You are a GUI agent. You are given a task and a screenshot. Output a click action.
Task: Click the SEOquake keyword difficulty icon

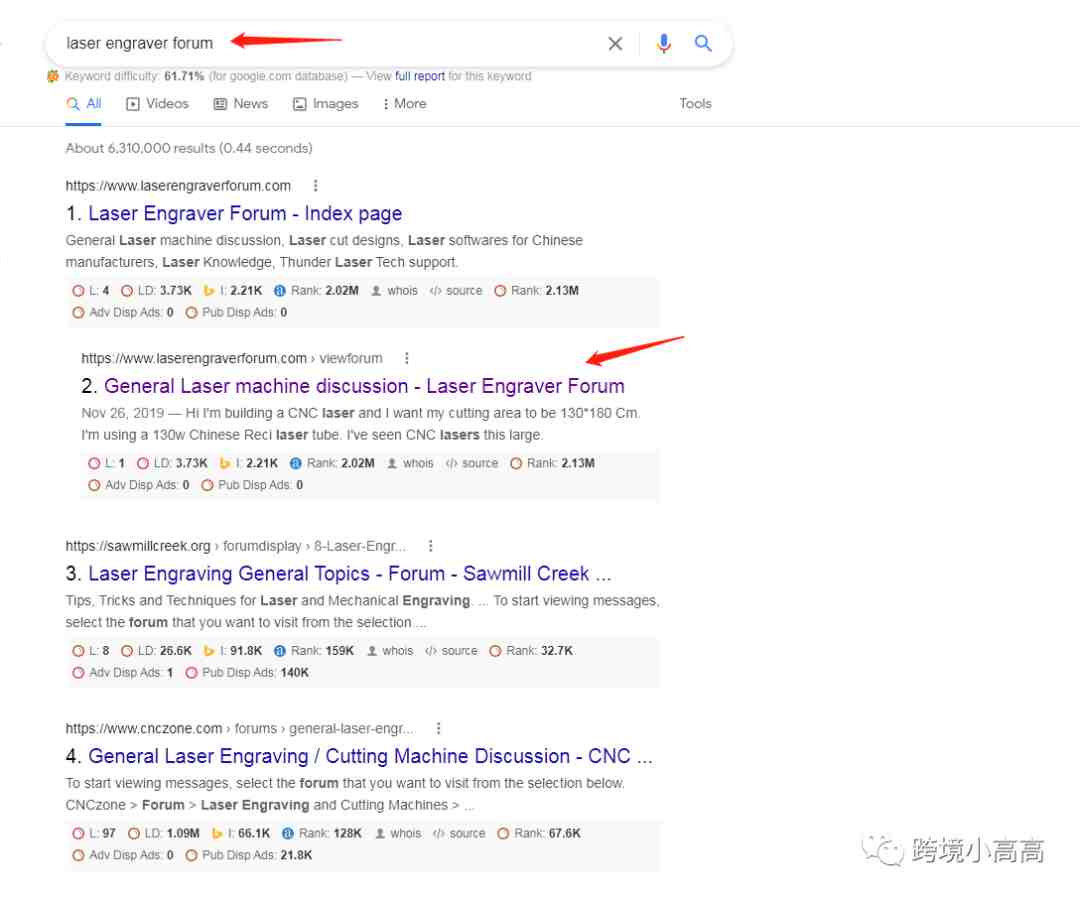point(53,76)
